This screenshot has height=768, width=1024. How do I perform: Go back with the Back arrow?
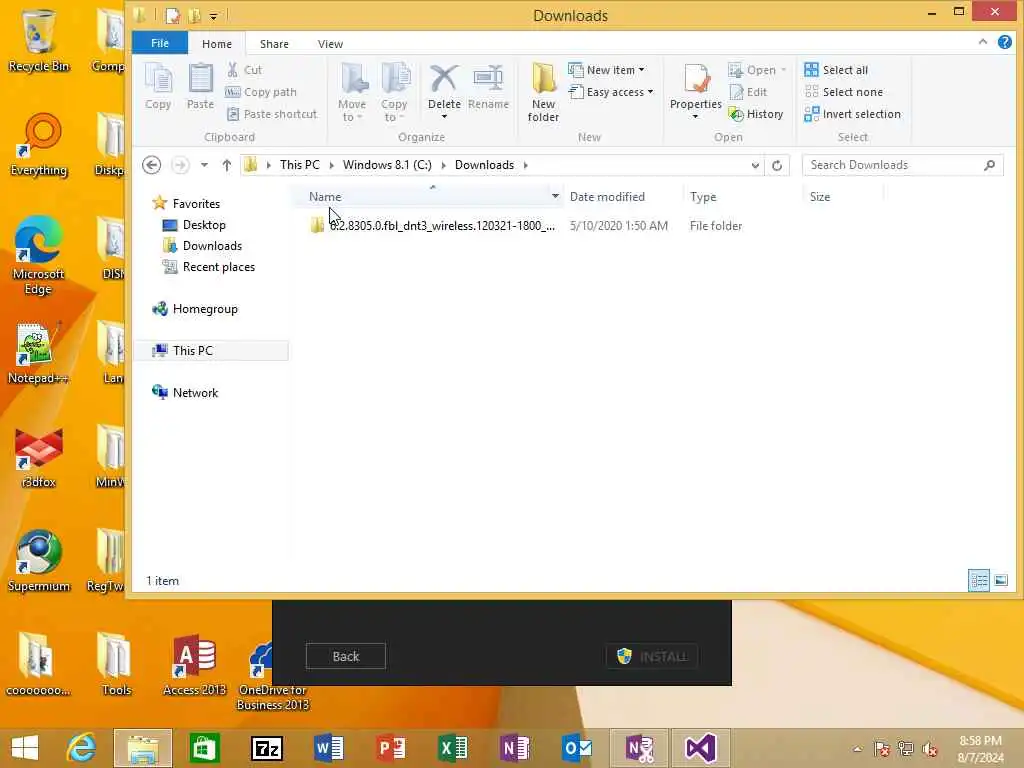(x=152, y=165)
